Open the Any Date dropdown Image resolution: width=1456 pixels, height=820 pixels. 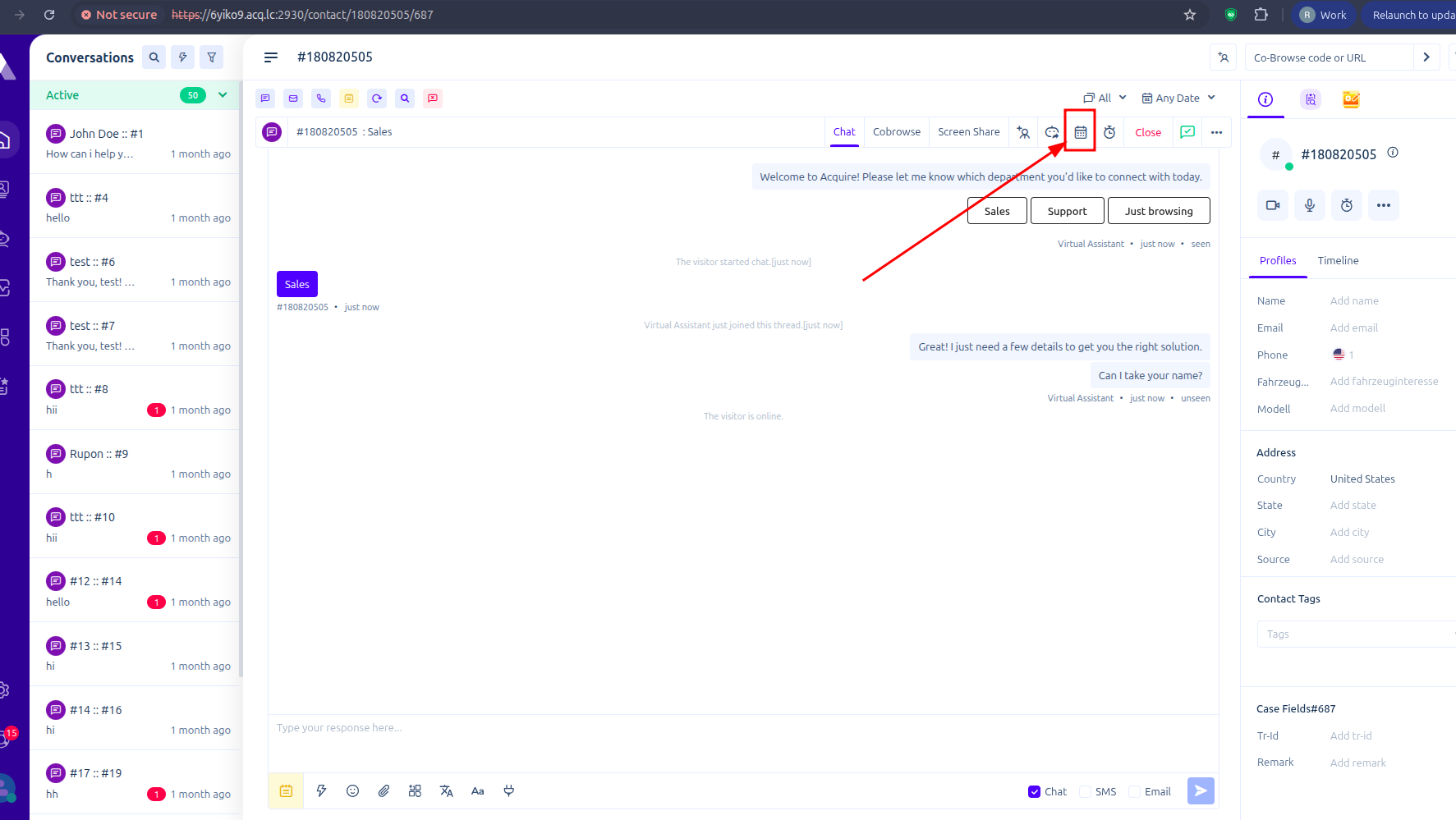click(x=1178, y=98)
